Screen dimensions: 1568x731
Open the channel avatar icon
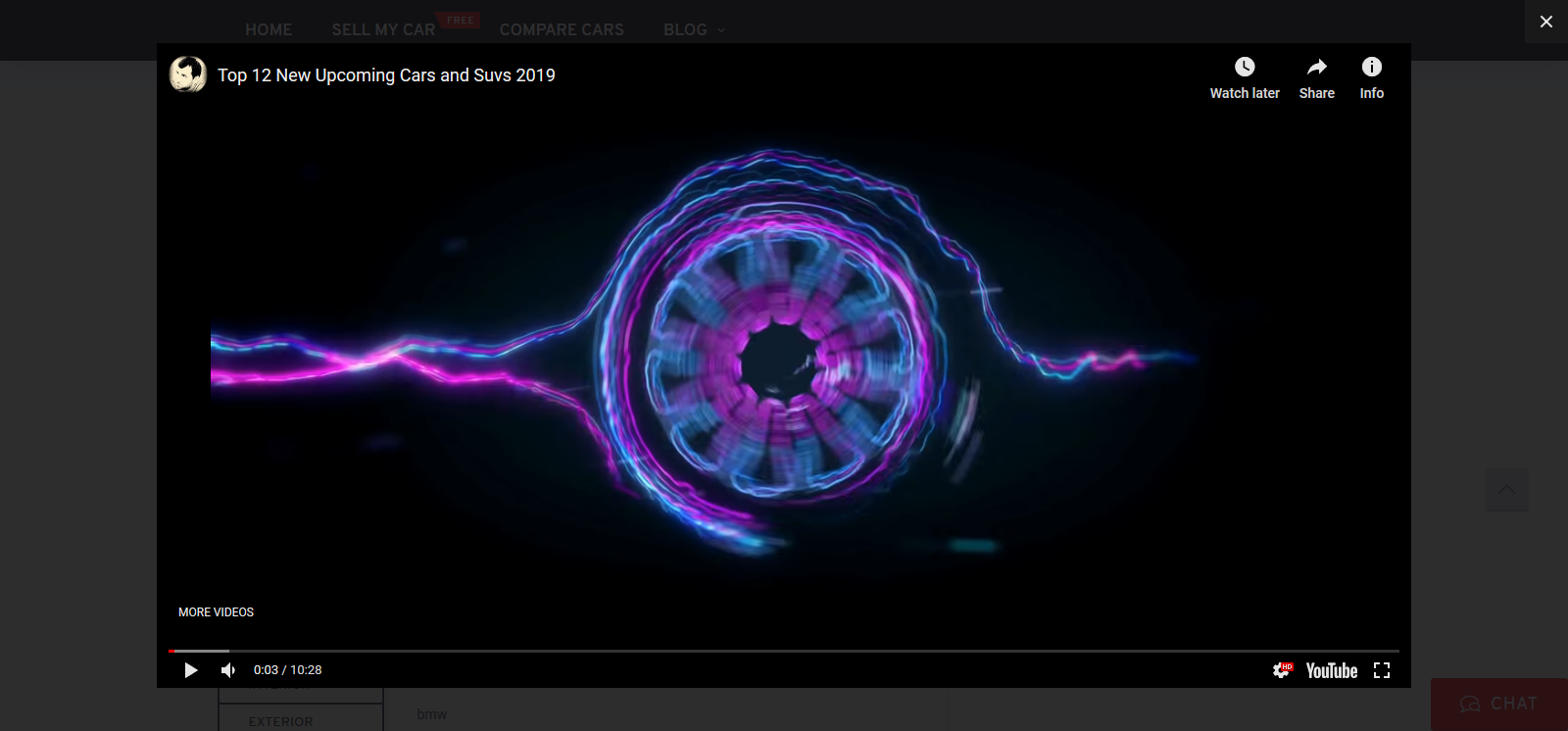pyautogui.click(x=187, y=74)
